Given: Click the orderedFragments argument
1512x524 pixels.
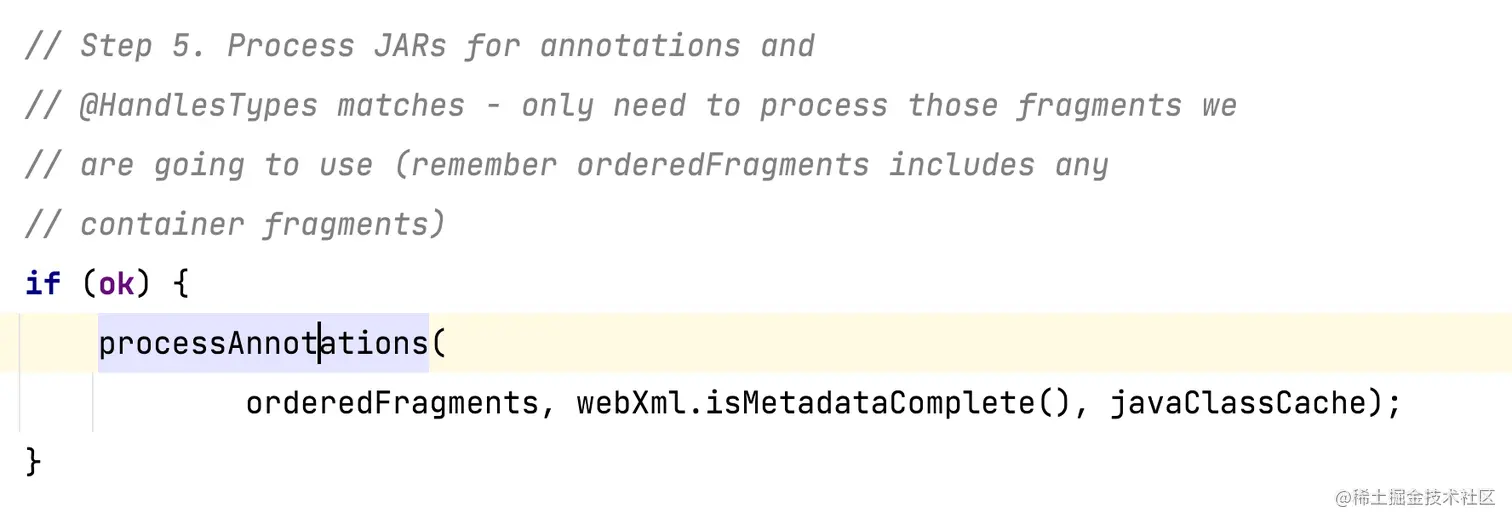Looking at the screenshot, I should [x=392, y=403].
